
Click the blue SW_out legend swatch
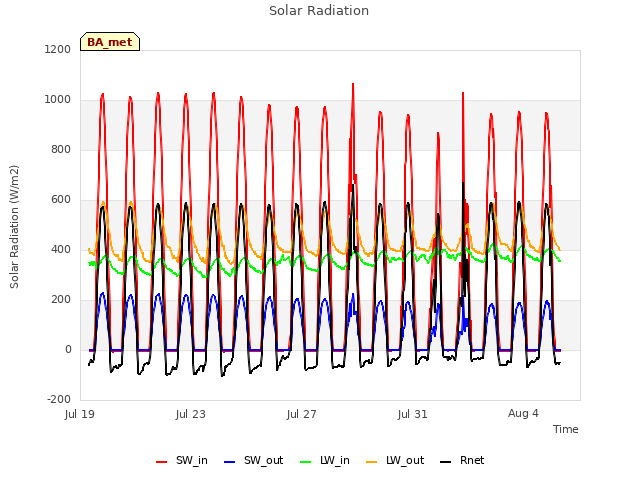pos(230,462)
